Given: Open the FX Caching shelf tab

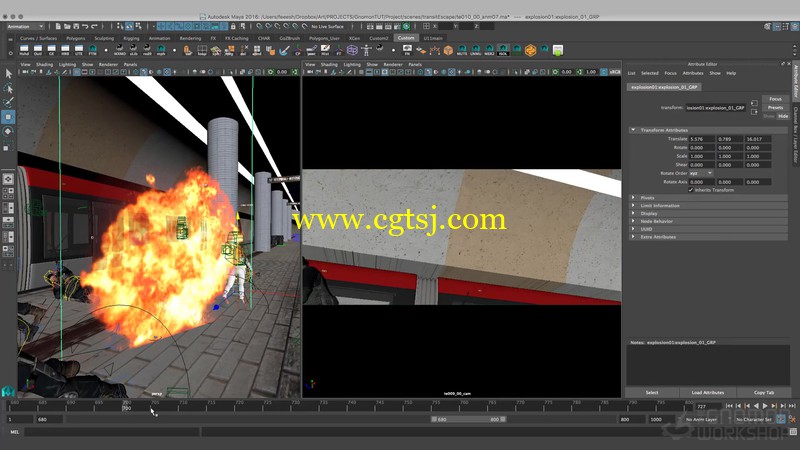Looking at the screenshot, I should click(x=237, y=38).
